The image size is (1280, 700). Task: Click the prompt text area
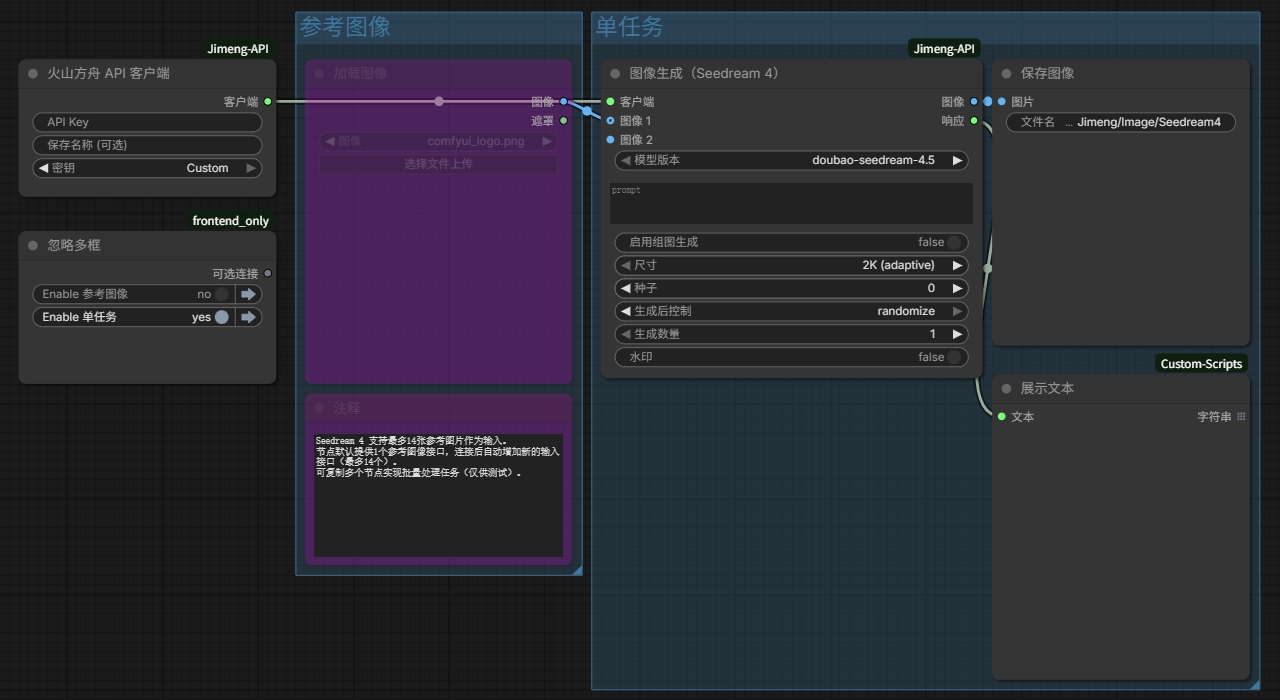[791, 203]
